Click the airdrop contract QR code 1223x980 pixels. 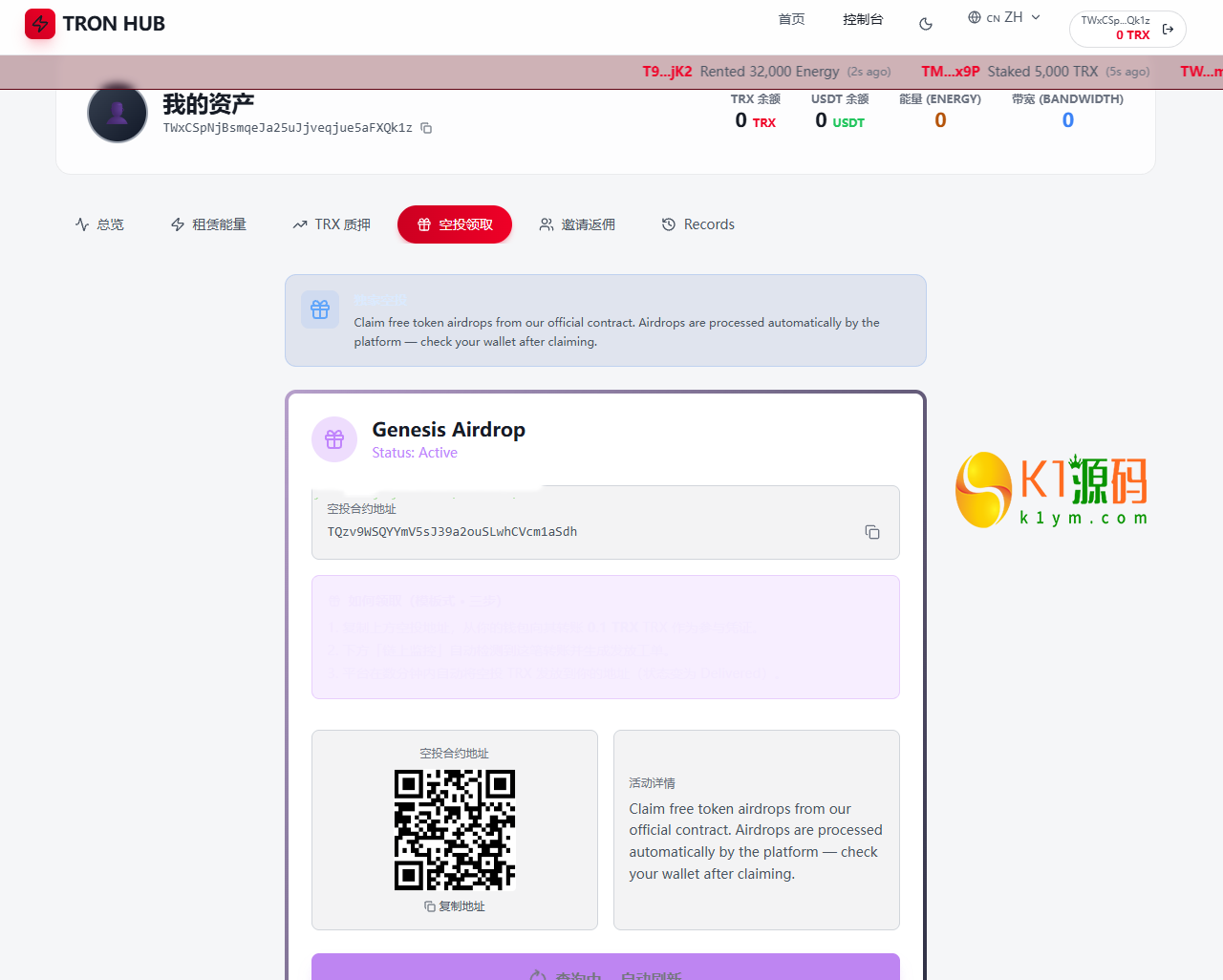point(455,830)
